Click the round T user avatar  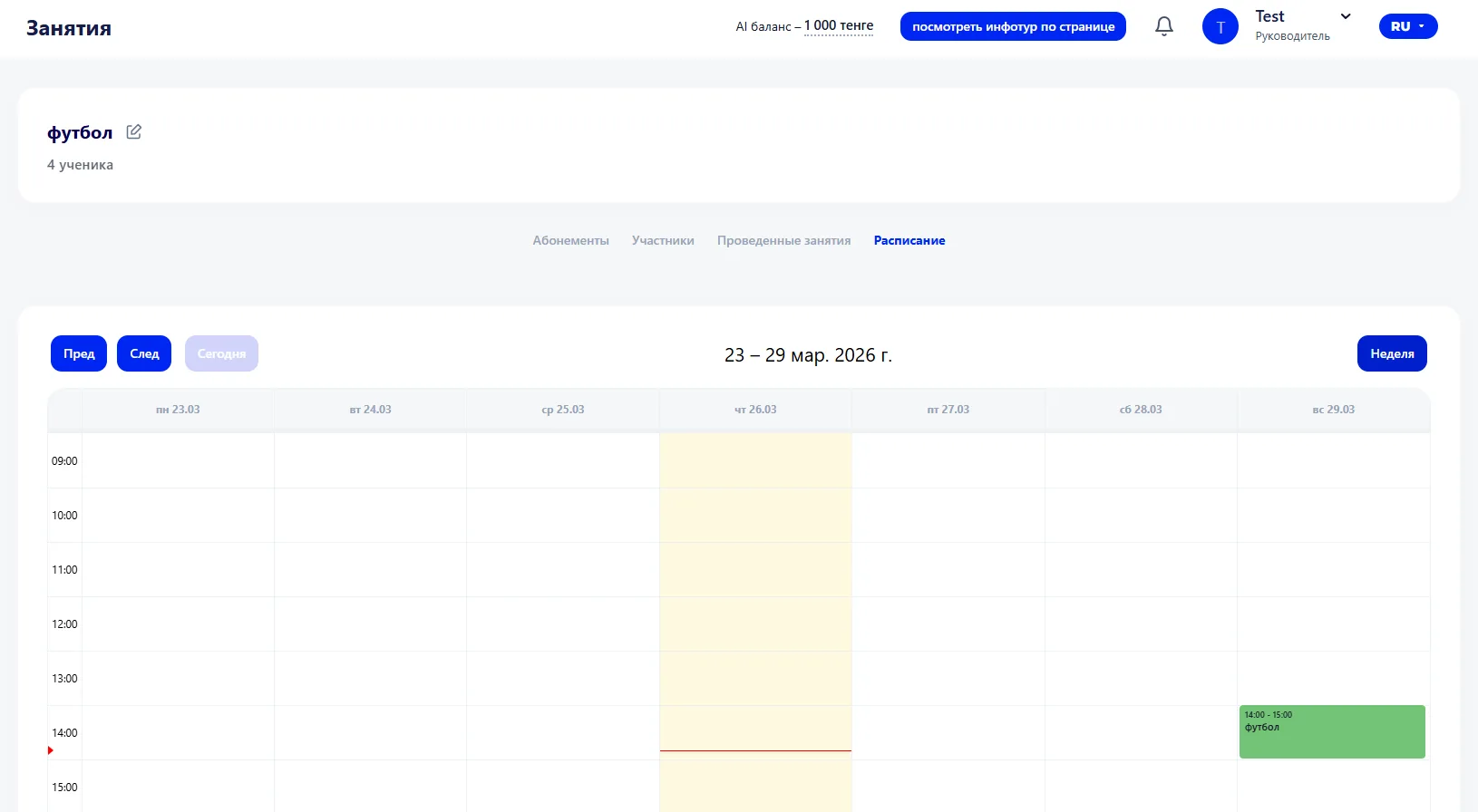1220,26
